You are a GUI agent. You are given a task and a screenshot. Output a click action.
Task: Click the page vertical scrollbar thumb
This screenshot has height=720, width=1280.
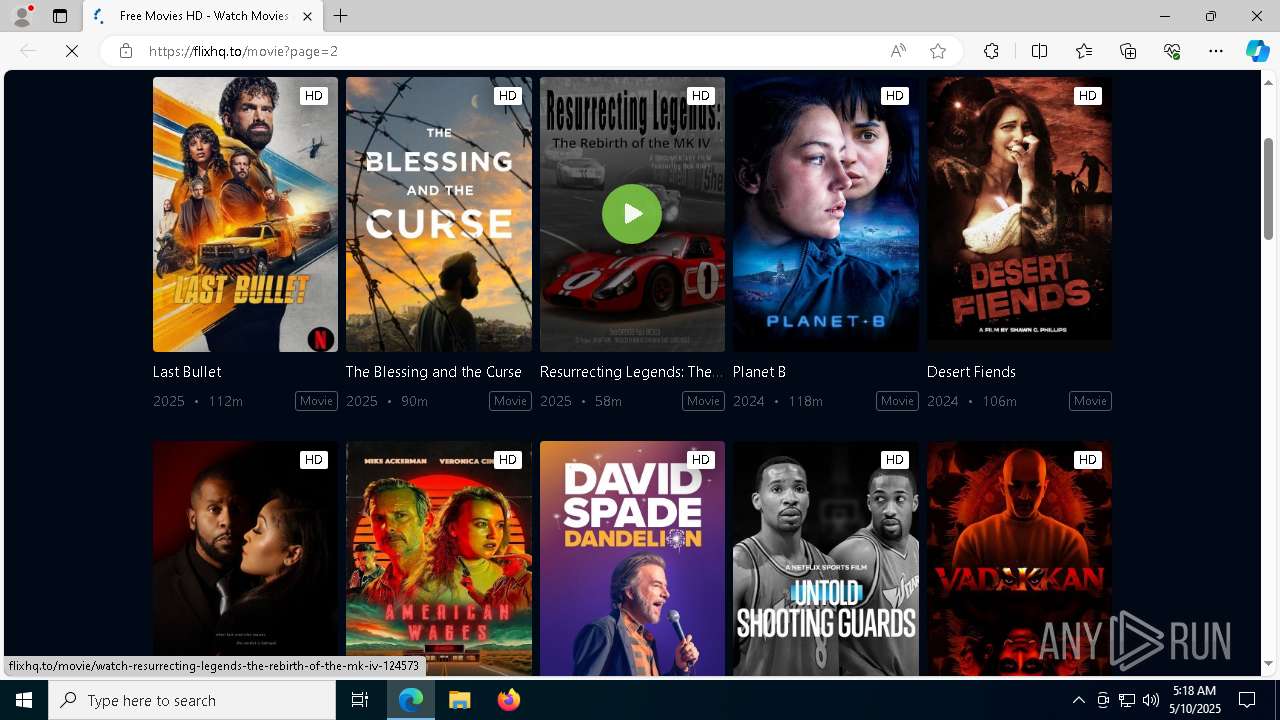tap(1268, 188)
